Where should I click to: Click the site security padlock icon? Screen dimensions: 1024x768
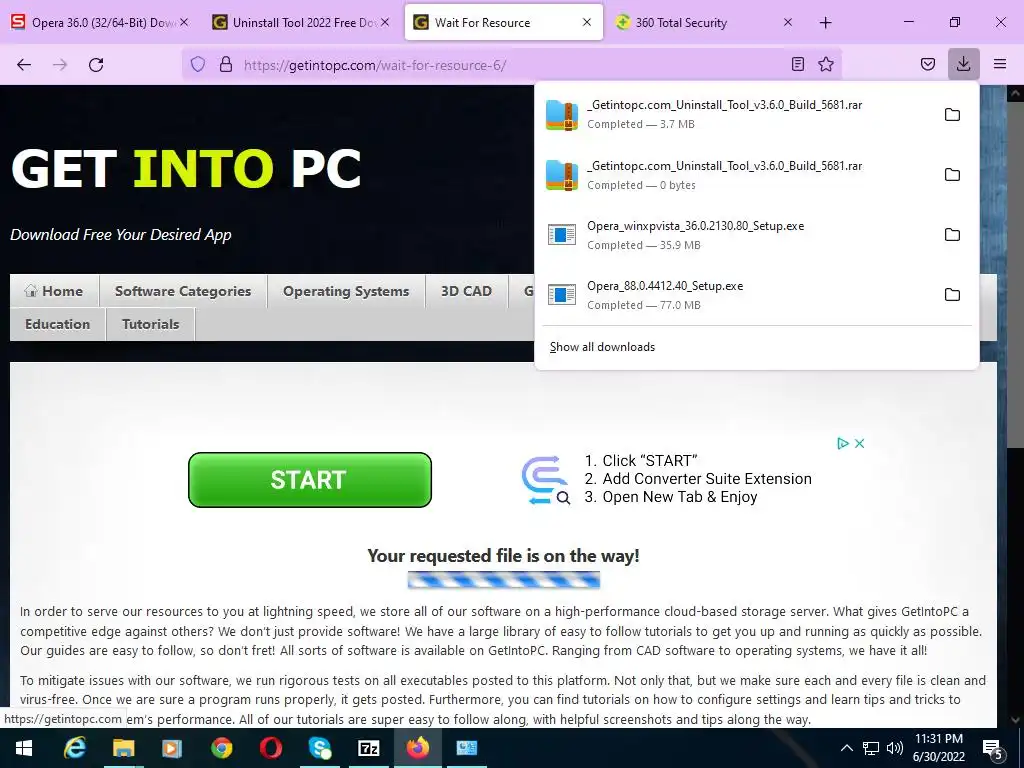226,64
